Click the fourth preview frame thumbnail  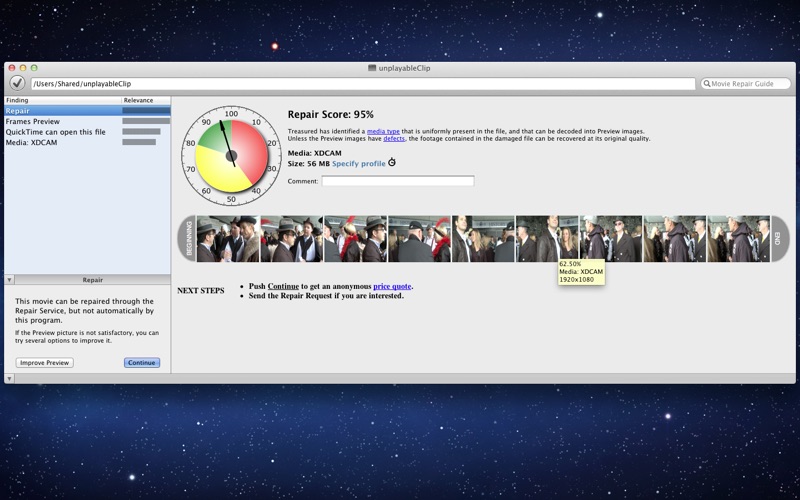pos(419,239)
